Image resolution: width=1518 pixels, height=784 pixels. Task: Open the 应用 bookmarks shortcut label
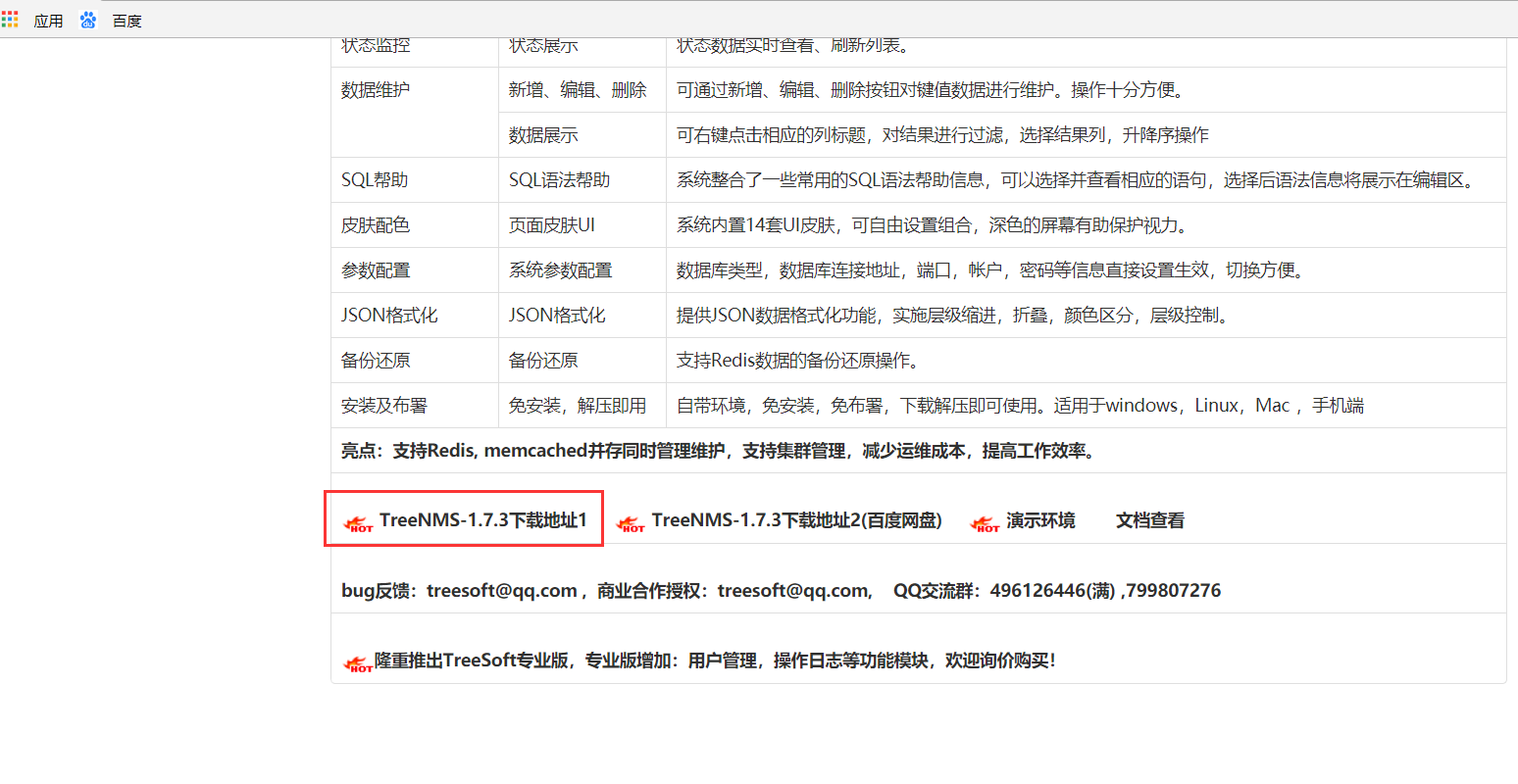pos(48,21)
